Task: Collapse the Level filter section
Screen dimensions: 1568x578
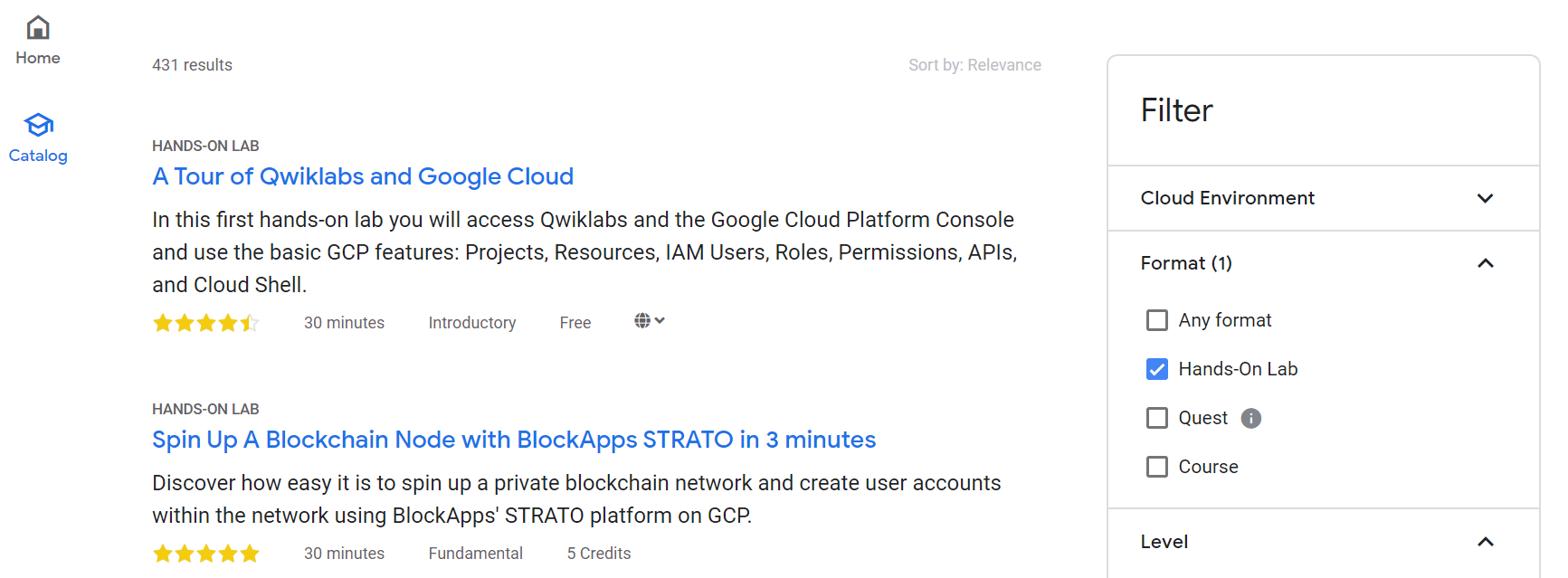Action: 1324,542
